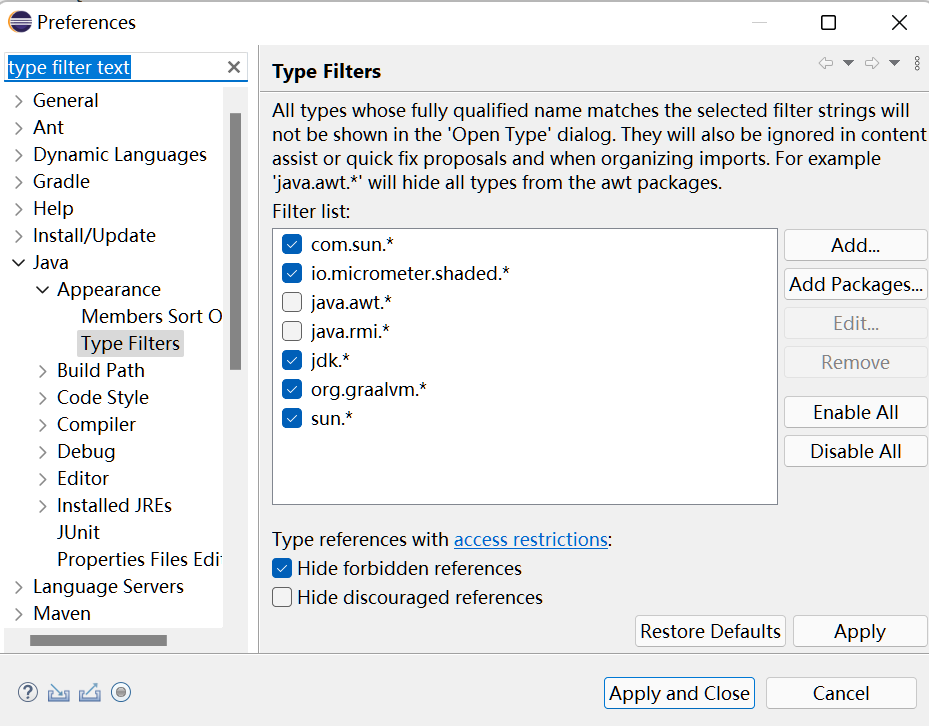Open the view menu via three-dots icon
This screenshot has height=726, width=929.
click(917, 62)
